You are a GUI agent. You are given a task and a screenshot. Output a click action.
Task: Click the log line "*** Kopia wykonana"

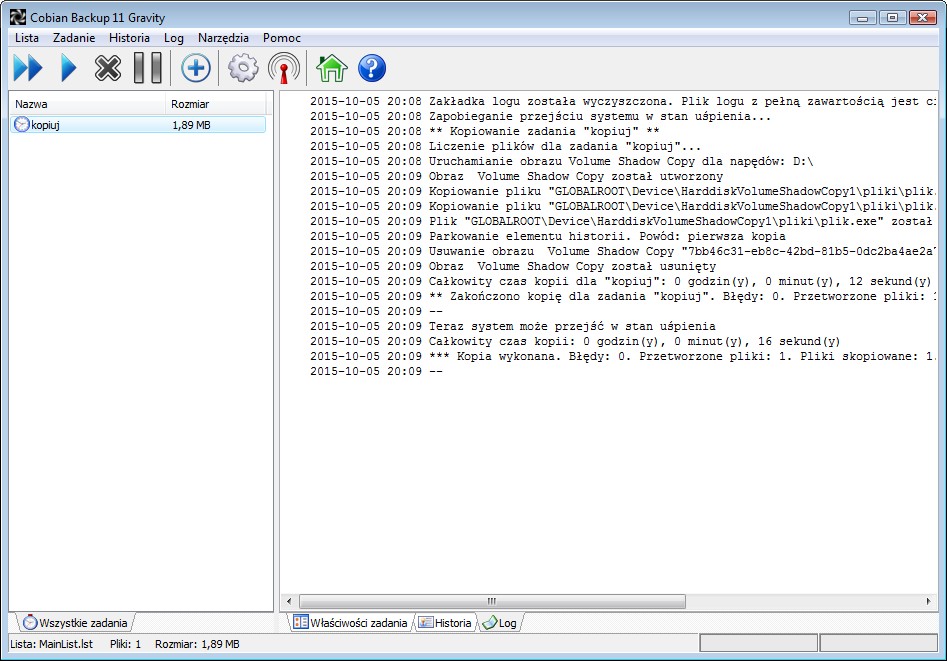623,356
